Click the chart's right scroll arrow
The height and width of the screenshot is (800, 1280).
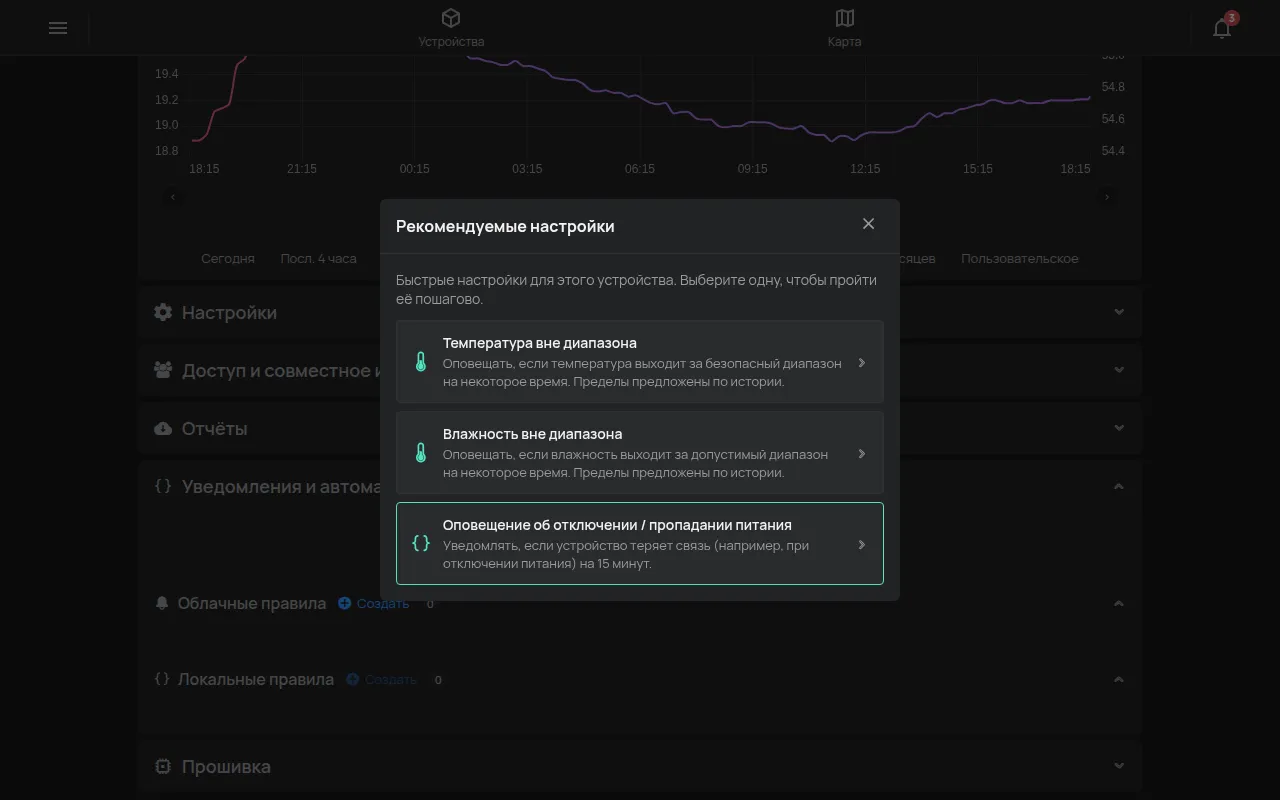tap(1107, 197)
